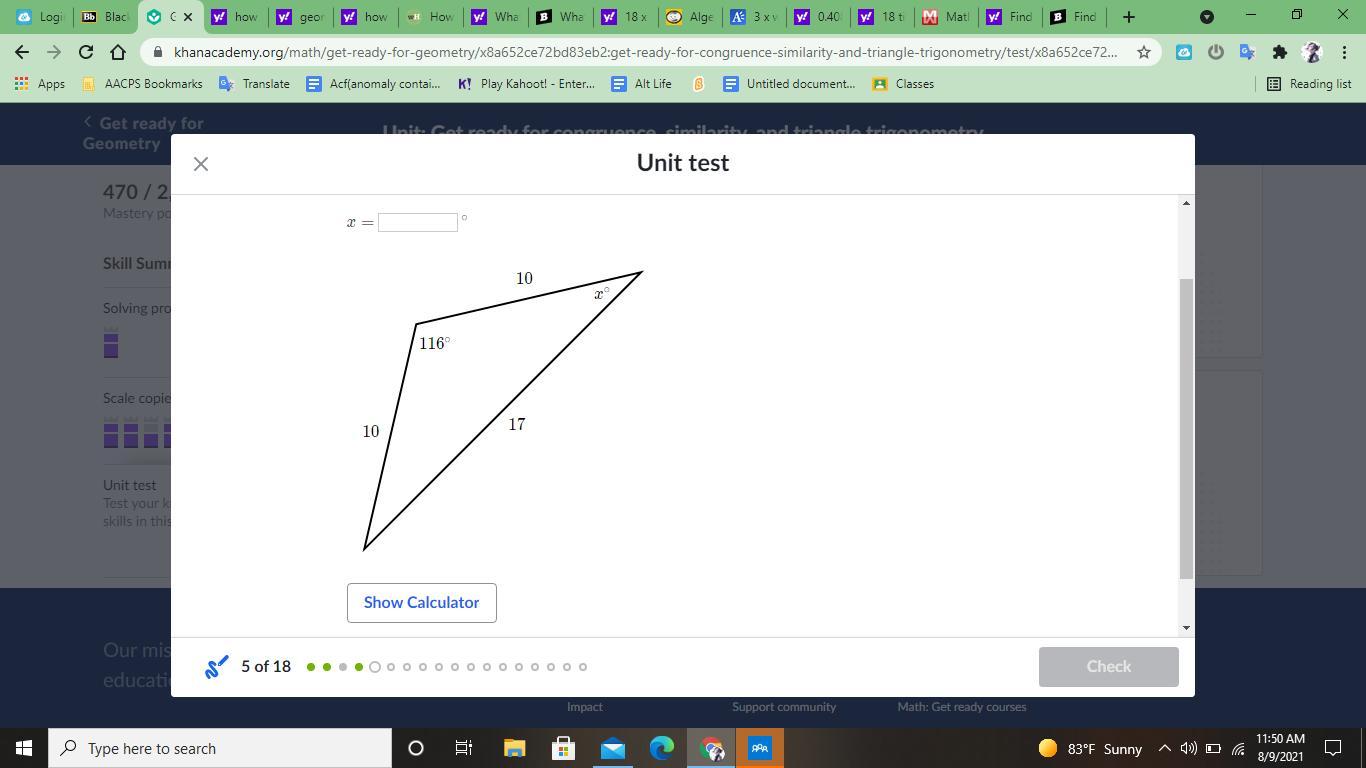1366x768 pixels.
Task: Click the battery icon in system tray
Action: click(x=1213, y=748)
